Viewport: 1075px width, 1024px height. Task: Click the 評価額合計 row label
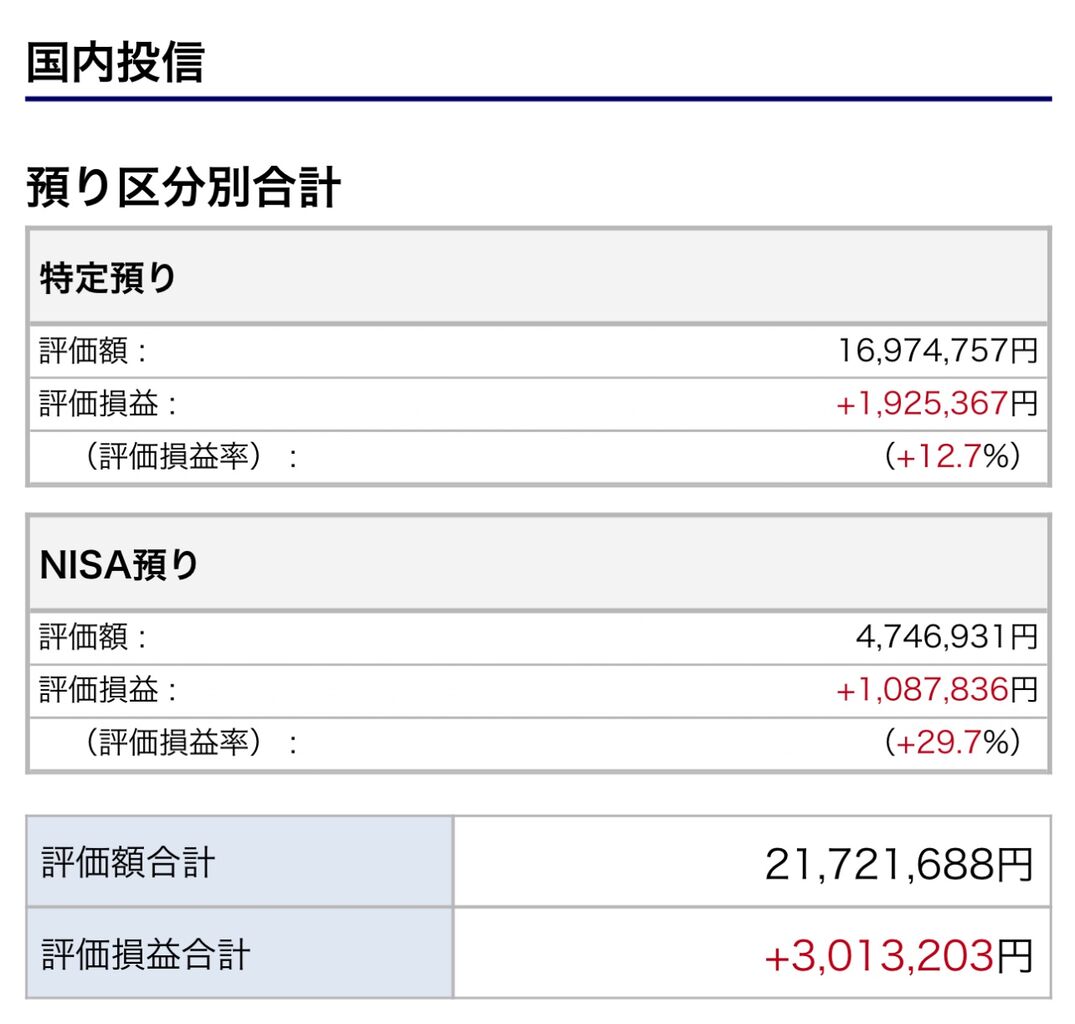[128, 862]
